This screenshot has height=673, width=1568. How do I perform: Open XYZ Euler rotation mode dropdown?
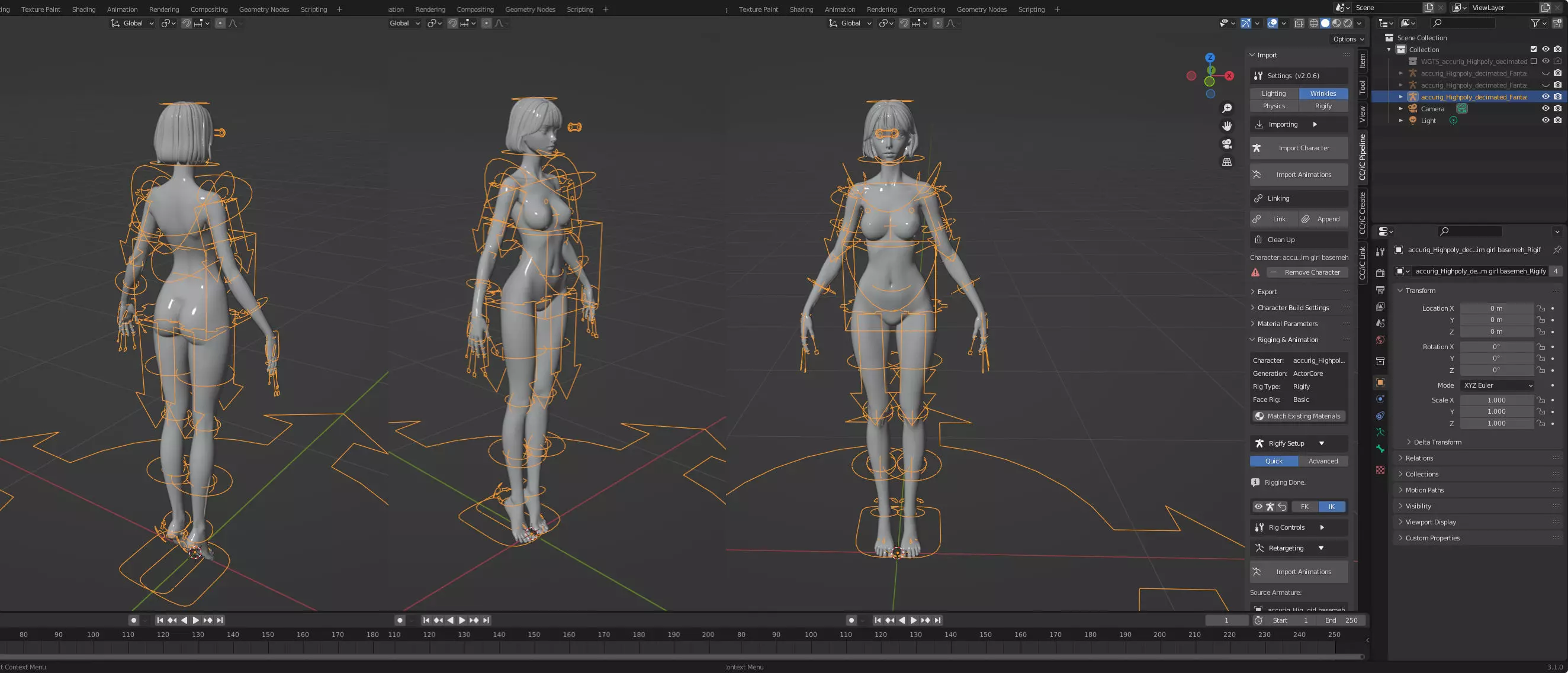tap(1498, 385)
